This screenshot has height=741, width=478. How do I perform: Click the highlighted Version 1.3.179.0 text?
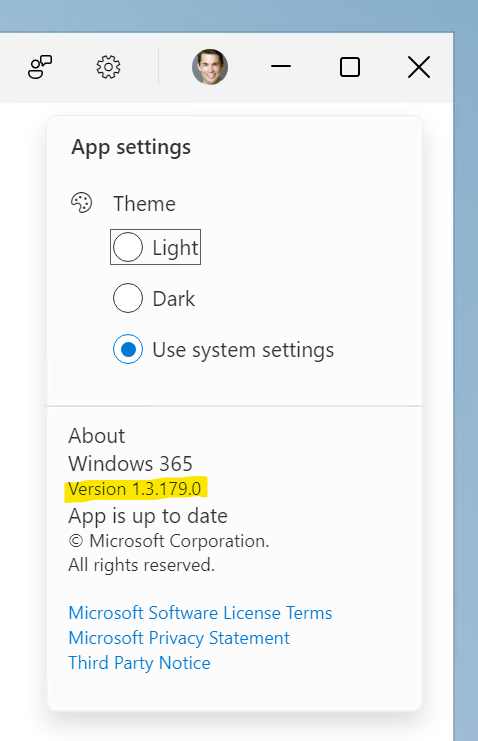point(135,489)
